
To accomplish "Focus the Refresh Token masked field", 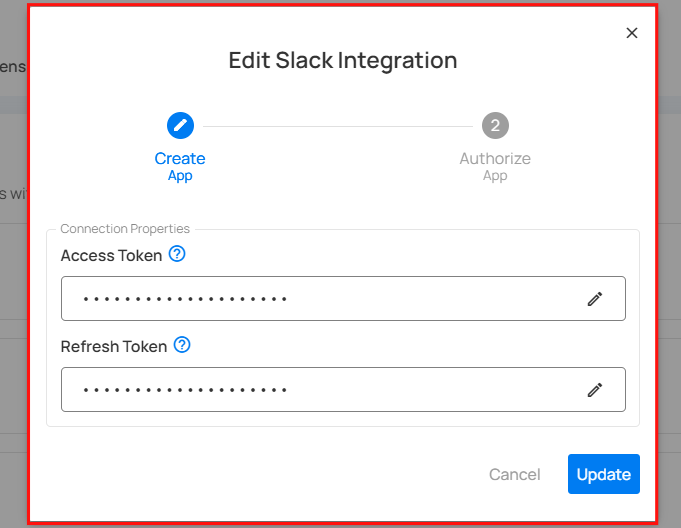I will coord(343,389).
